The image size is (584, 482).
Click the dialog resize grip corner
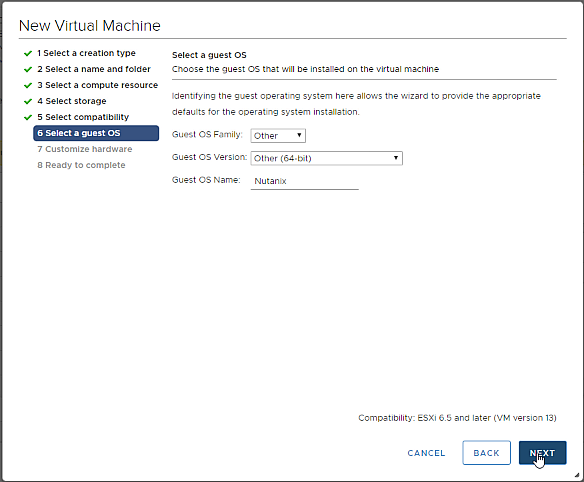point(577,475)
